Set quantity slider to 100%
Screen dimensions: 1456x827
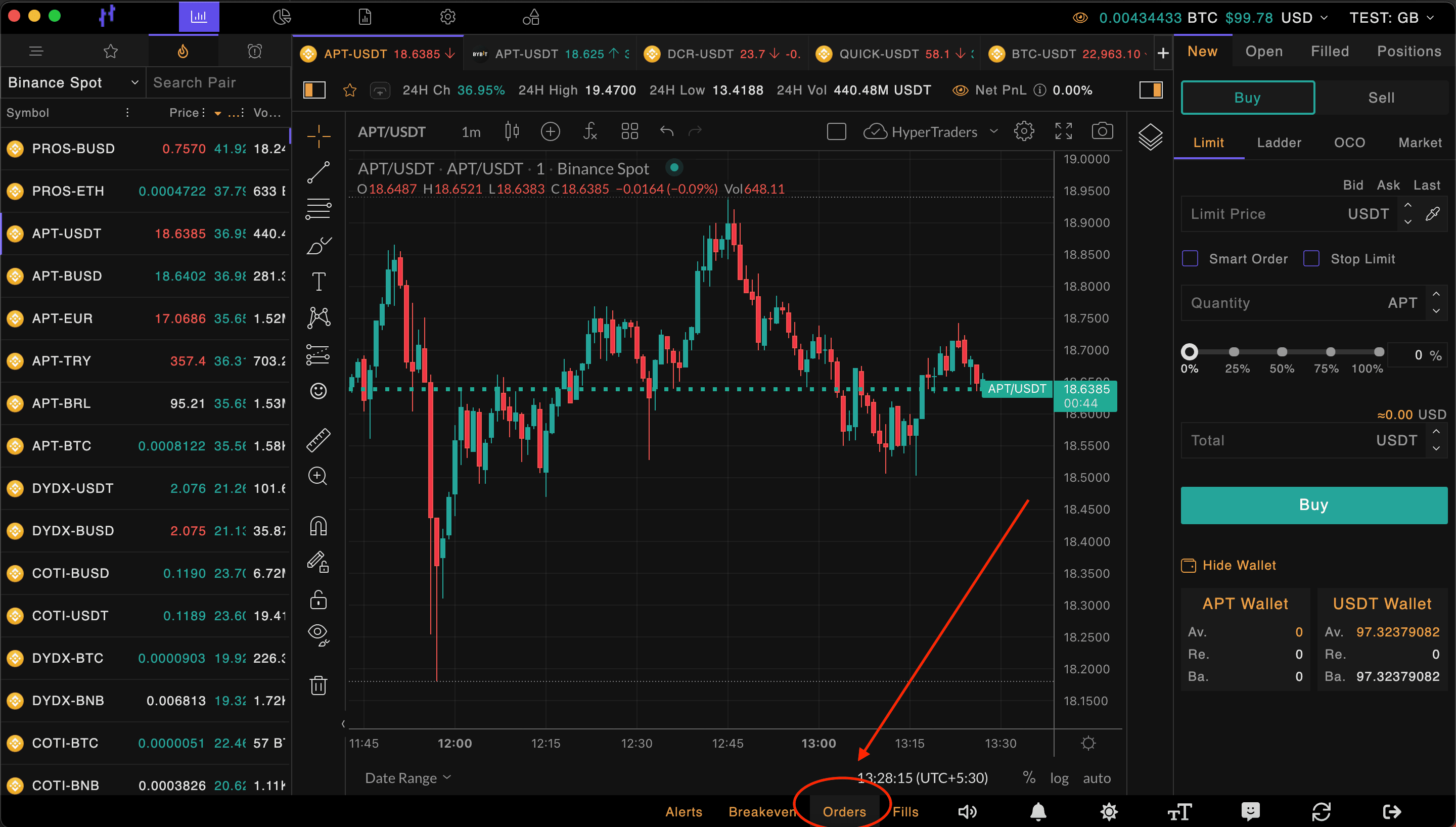[1379, 352]
